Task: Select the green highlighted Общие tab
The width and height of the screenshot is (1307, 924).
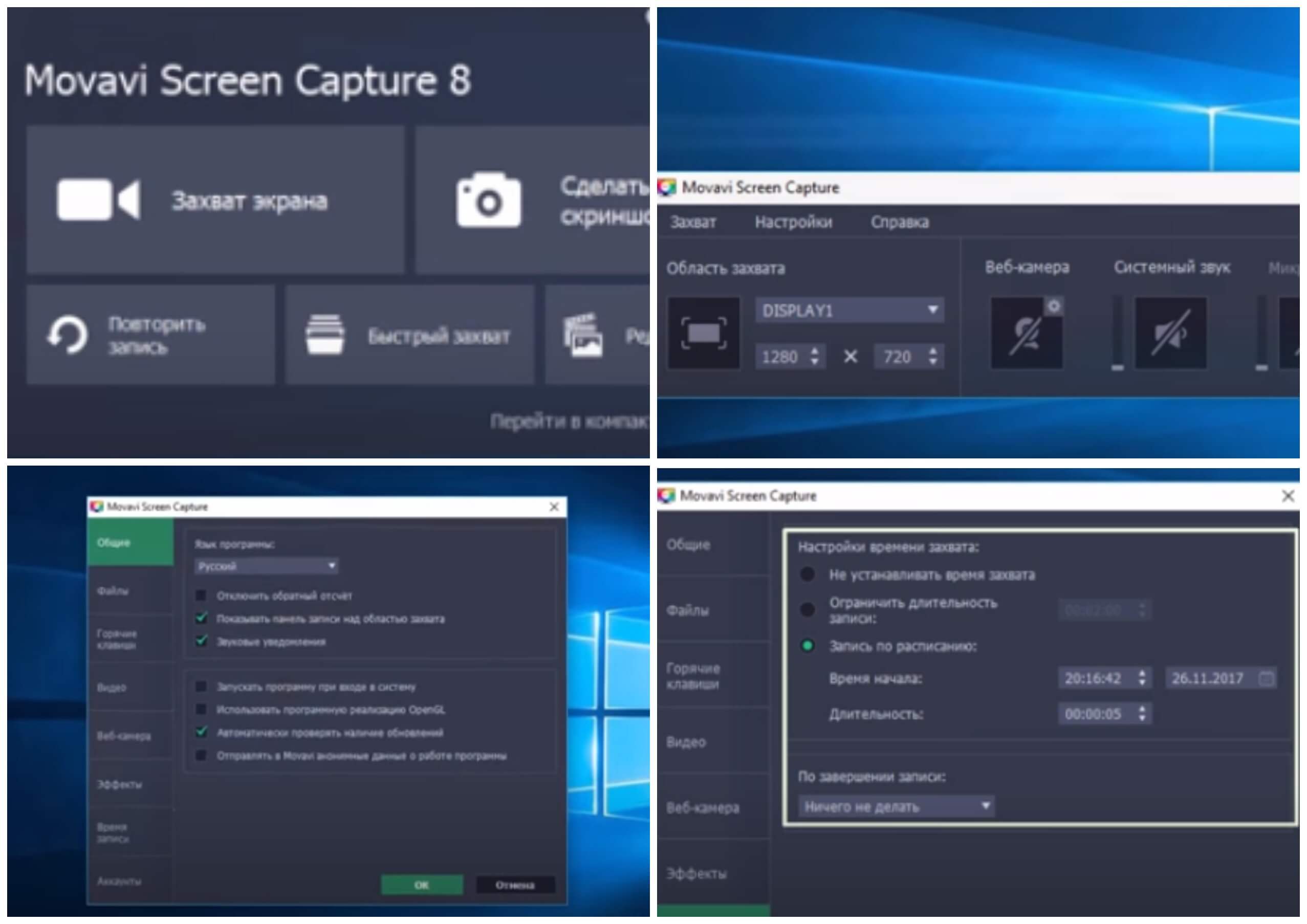Action: point(130,542)
